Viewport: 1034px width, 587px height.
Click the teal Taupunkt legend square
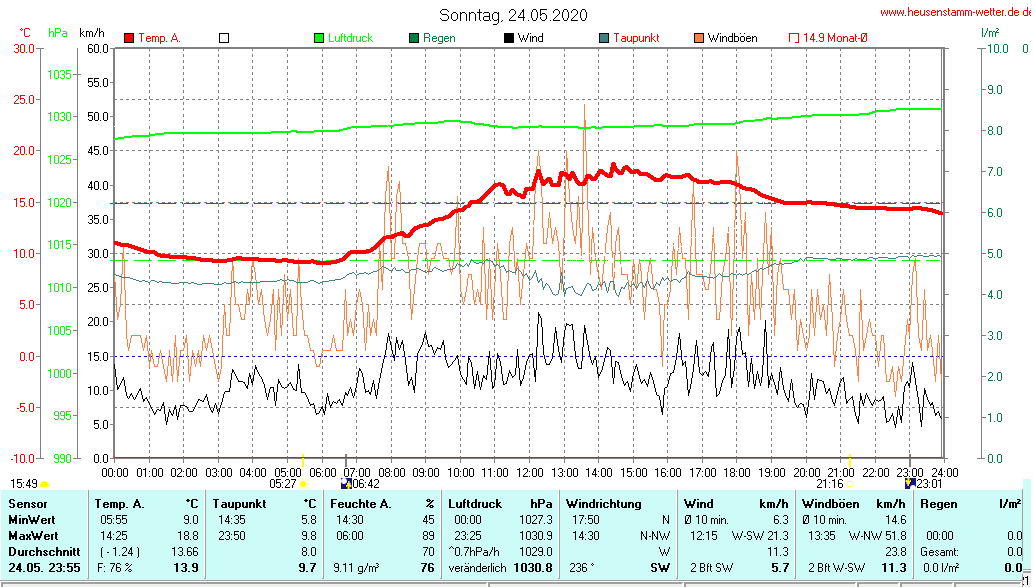pyautogui.click(x=604, y=38)
